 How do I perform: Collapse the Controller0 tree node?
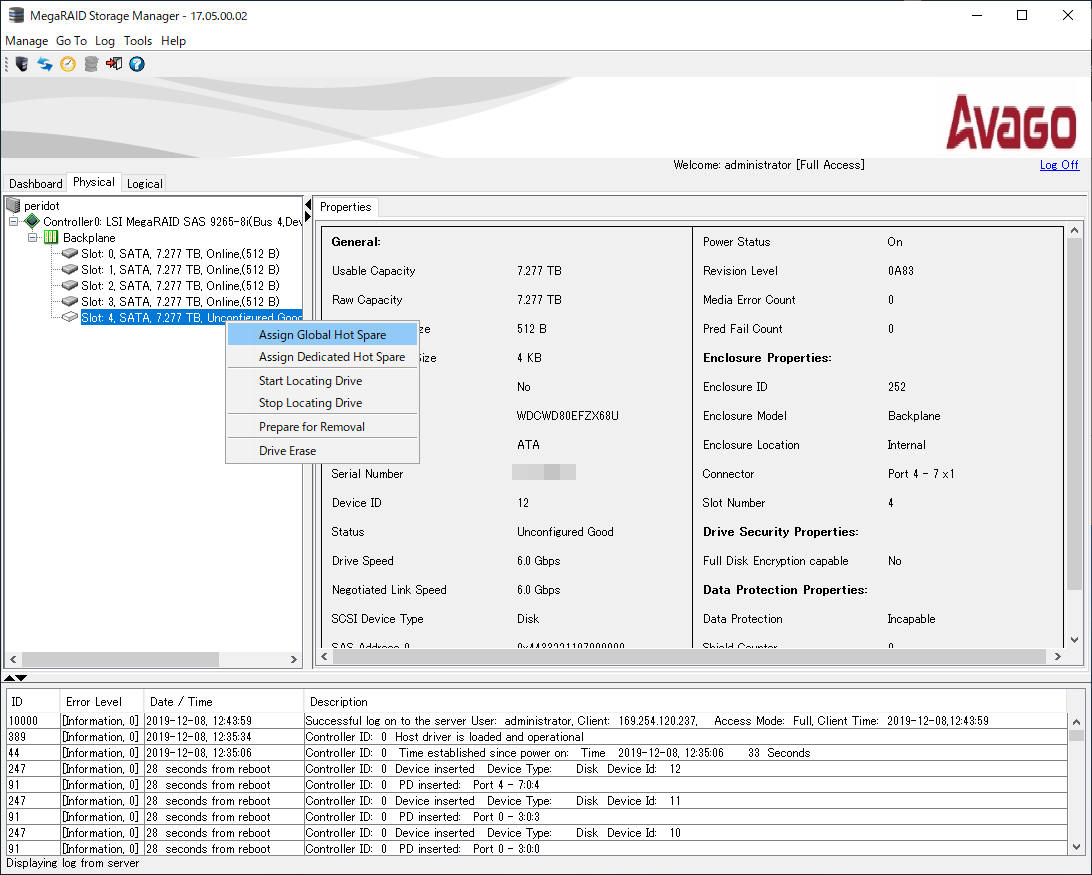pyautogui.click(x=13, y=222)
